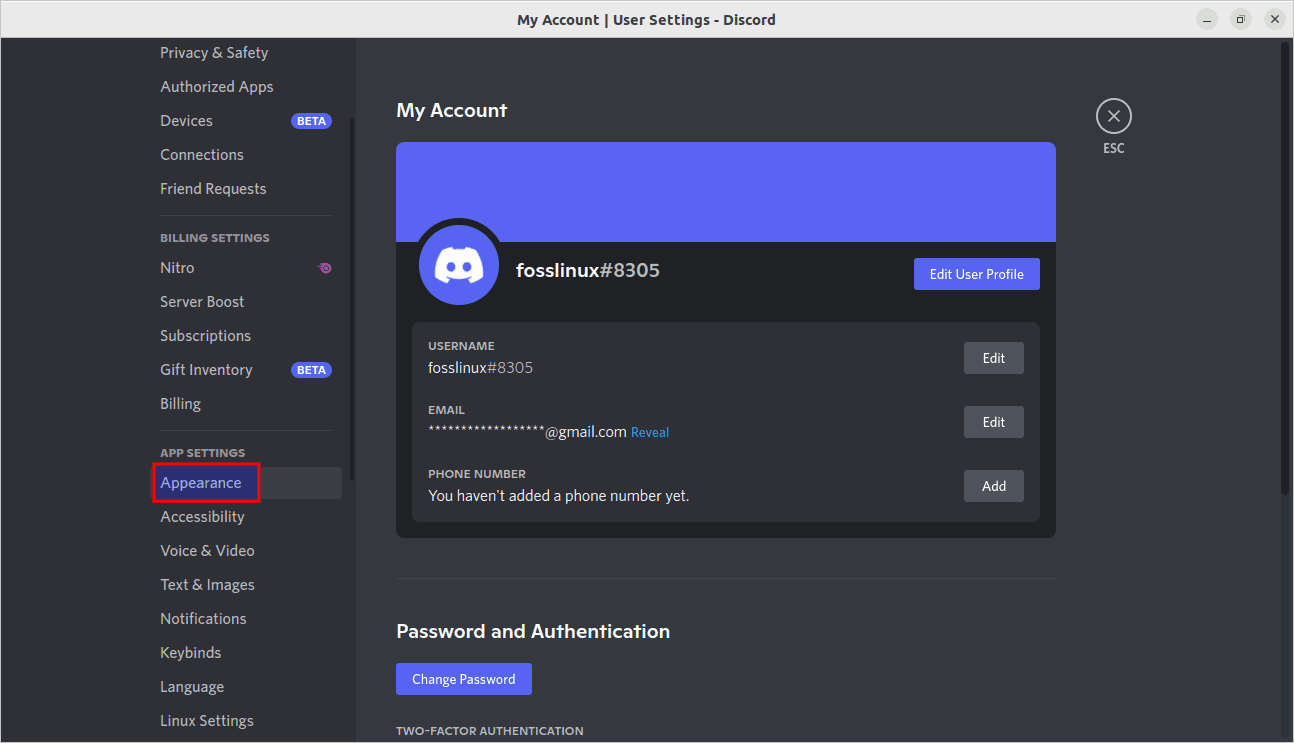Click Edit User Profile button
The height and width of the screenshot is (743, 1294).
(976, 274)
